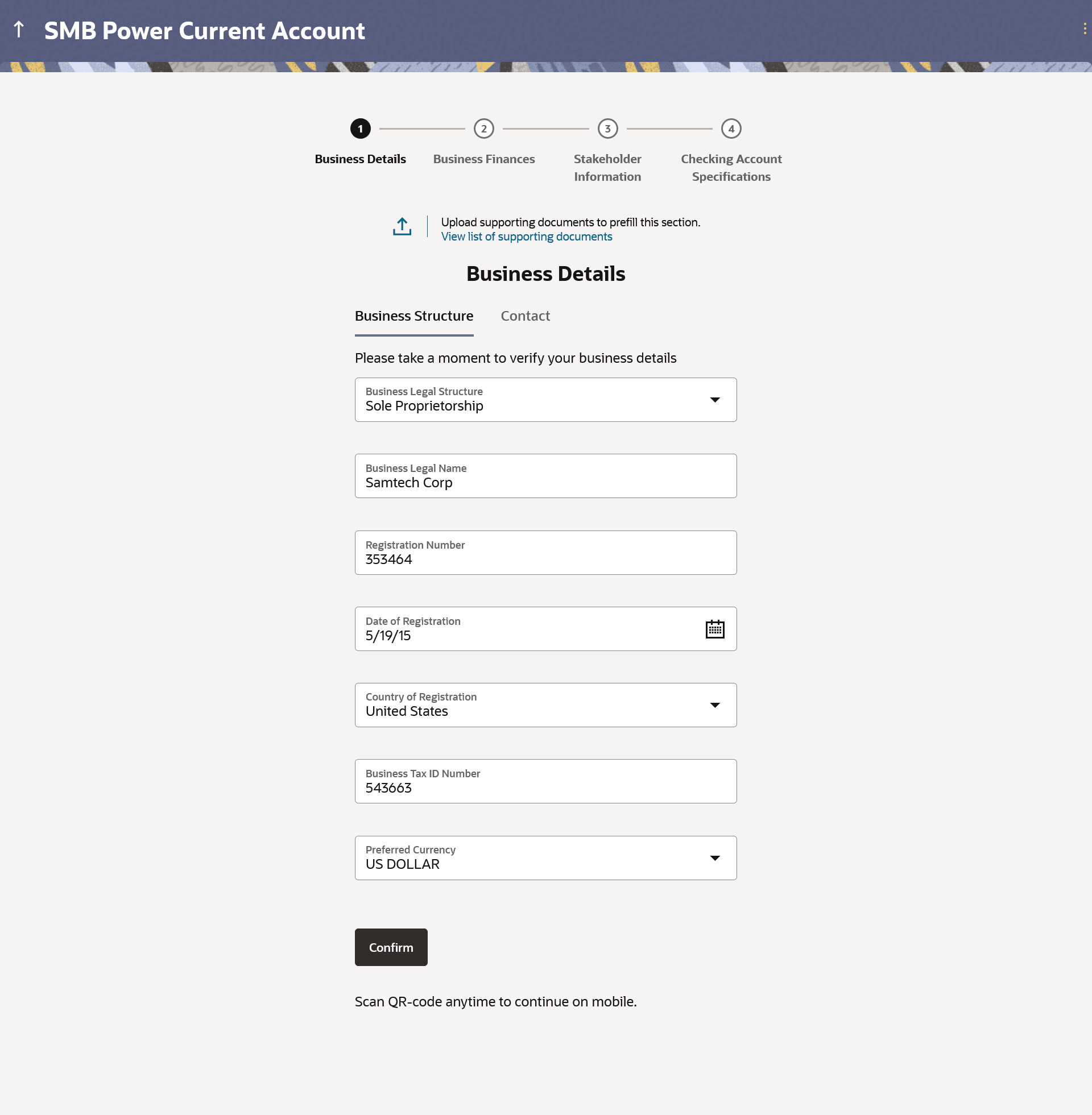The height and width of the screenshot is (1115, 1092).
Task: Open the vertical three-dot menu
Action: 1084,28
